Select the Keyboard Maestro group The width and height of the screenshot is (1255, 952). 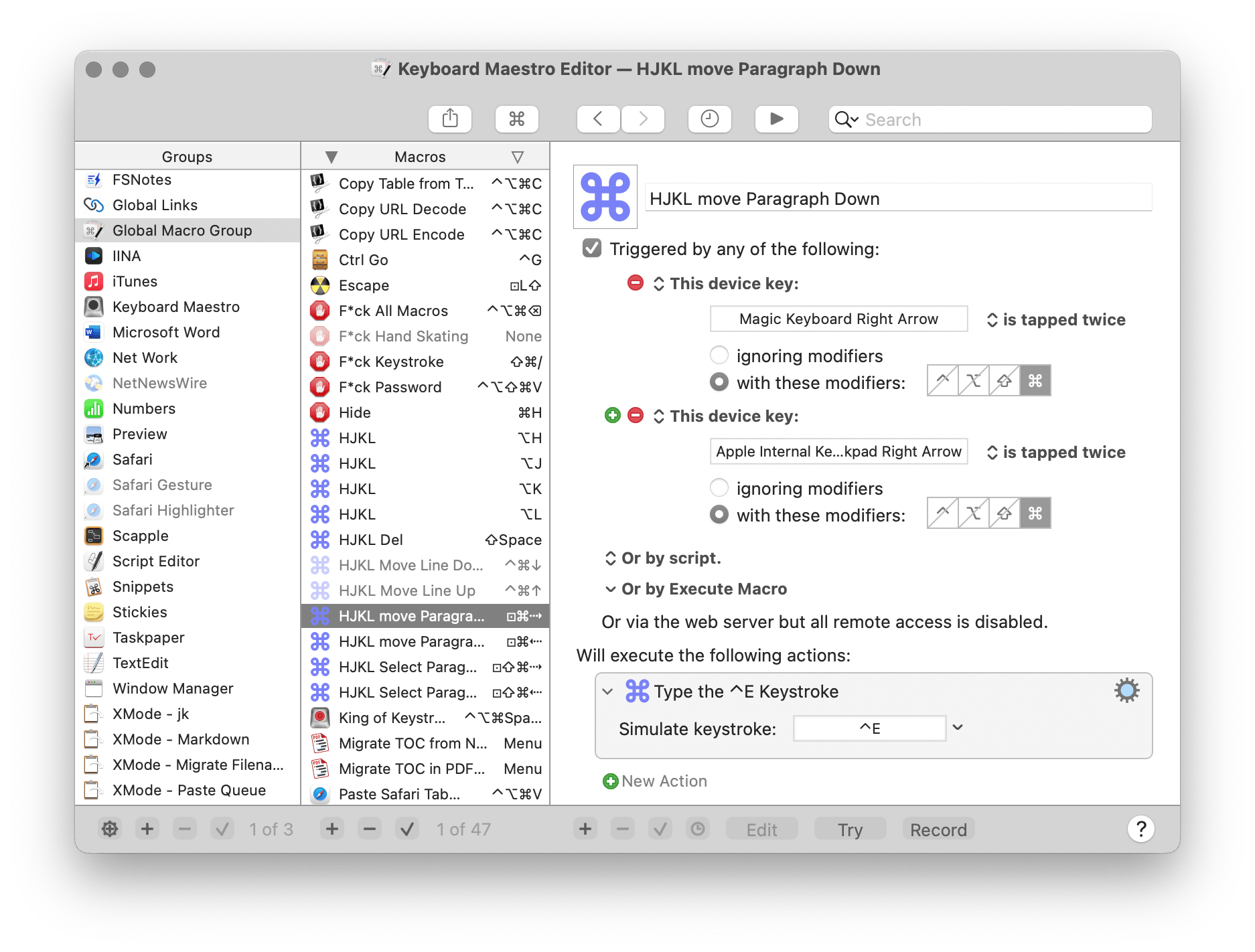(188, 307)
